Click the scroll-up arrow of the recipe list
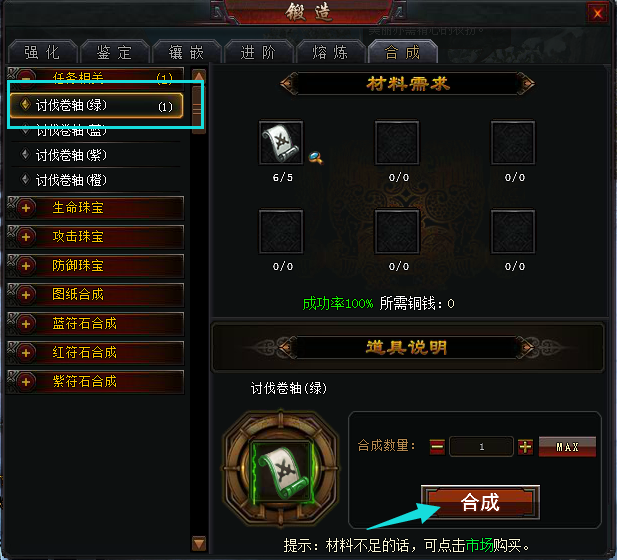Screen dimensions: 617x560 coord(199,76)
